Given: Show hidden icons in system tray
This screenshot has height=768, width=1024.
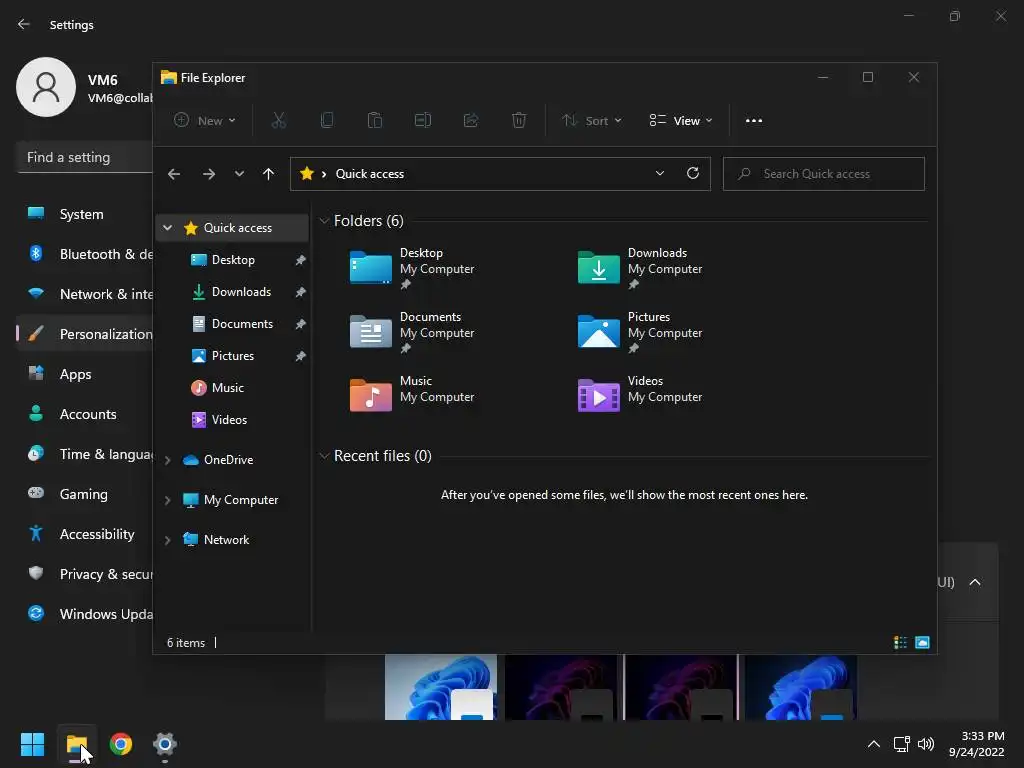Looking at the screenshot, I should [x=873, y=744].
